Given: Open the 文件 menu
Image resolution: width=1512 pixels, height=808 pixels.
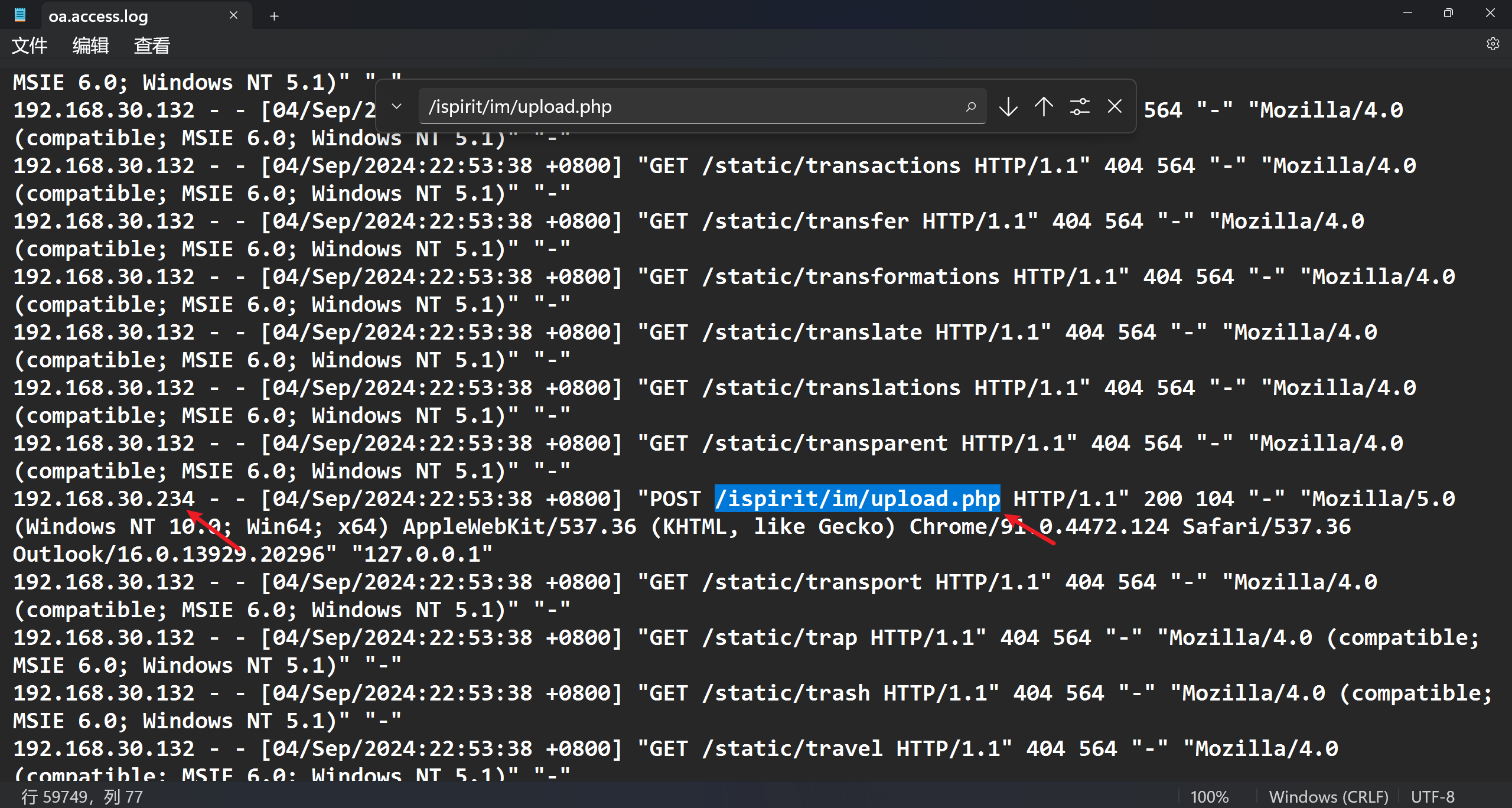Looking at the screenshot, I should (30, 45).
